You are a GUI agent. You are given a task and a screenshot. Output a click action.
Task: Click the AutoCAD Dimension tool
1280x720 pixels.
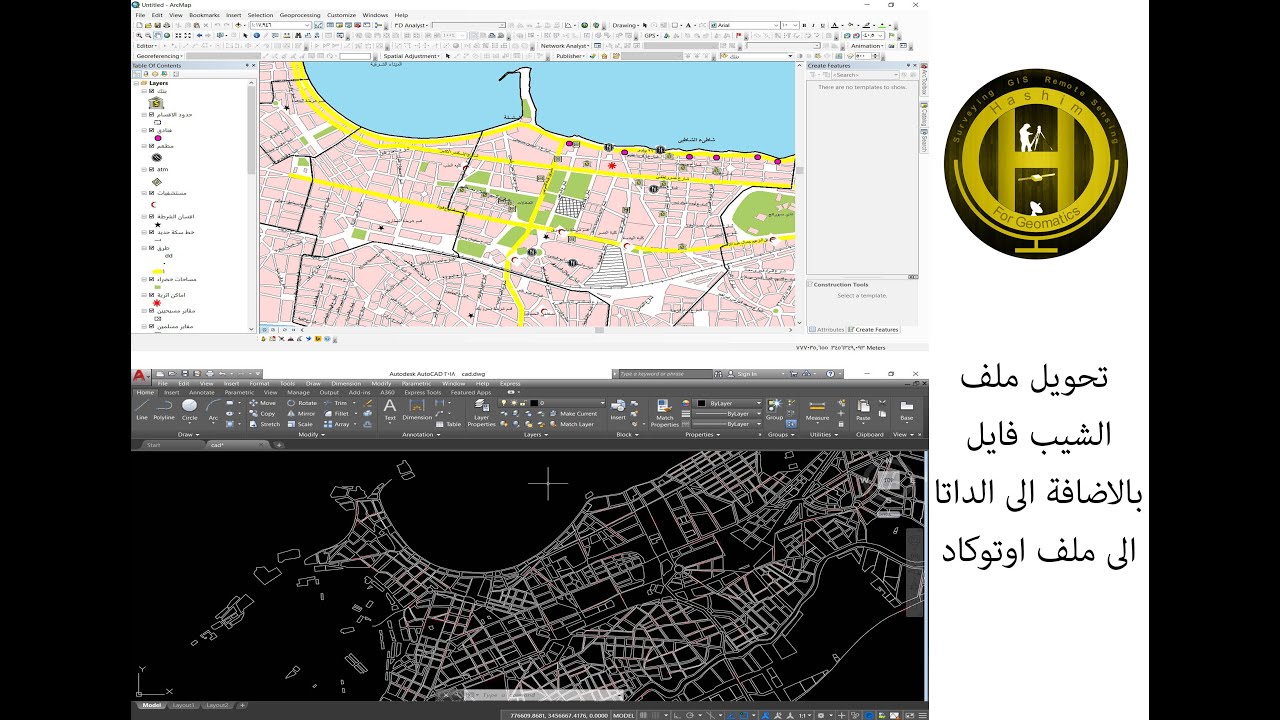click(417, 408)
